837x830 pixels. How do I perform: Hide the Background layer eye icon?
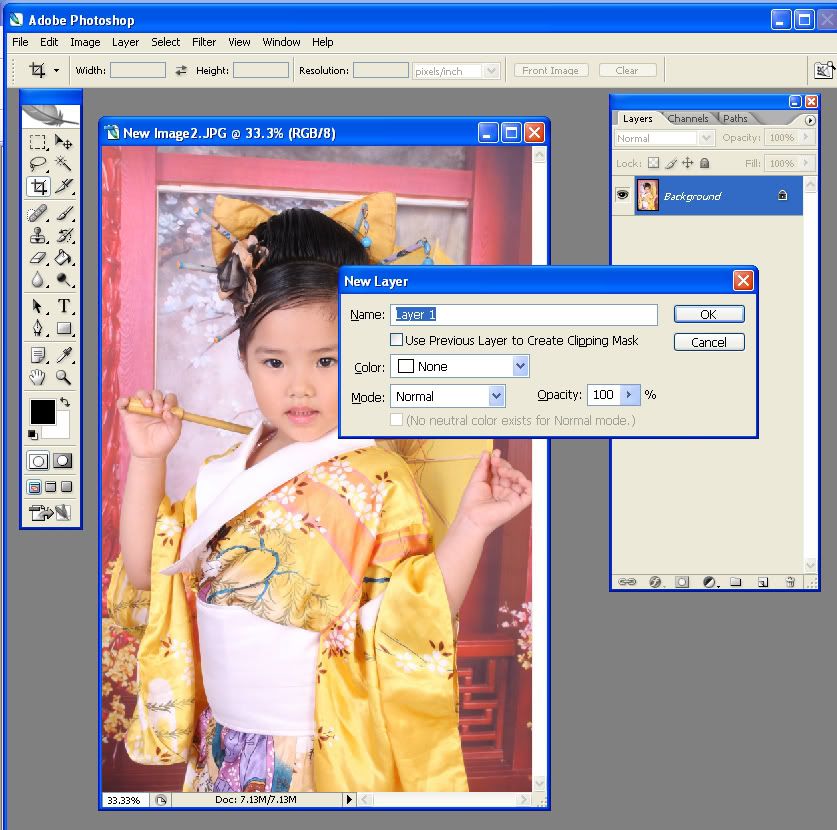click(622, 196)
